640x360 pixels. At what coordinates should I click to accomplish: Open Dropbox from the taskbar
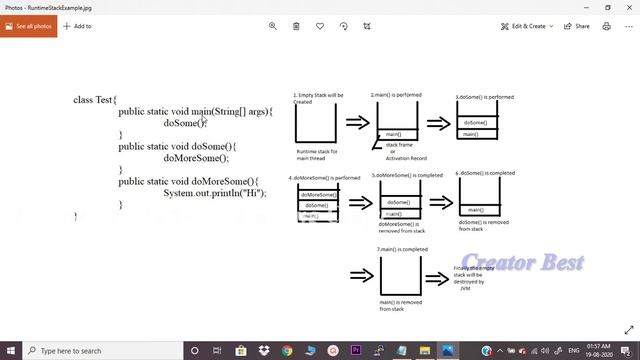coord(264,351)
